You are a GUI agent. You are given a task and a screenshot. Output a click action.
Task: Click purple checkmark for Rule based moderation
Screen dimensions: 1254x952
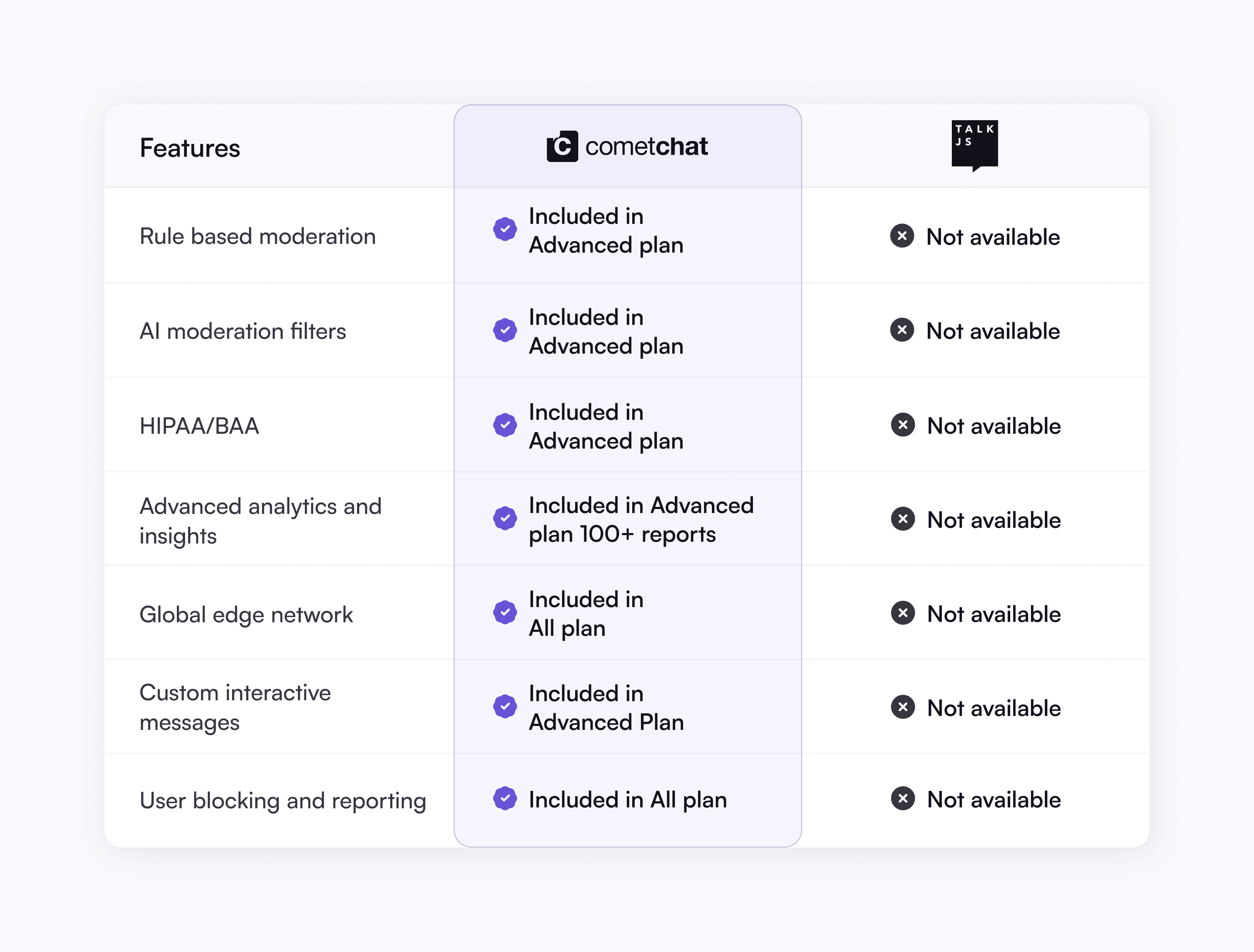[505, 229]
